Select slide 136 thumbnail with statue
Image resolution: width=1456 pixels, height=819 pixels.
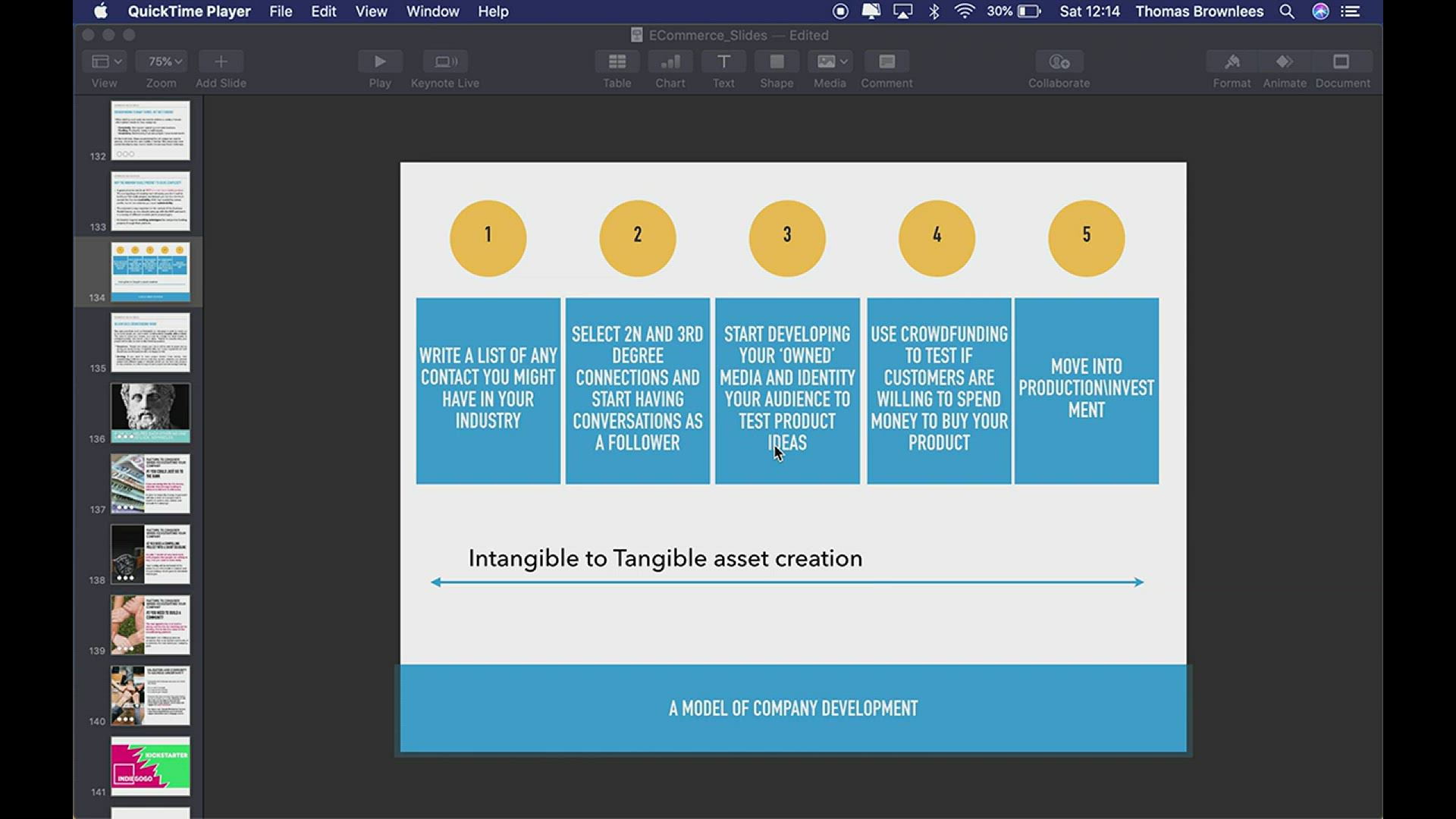coord(150,413)
